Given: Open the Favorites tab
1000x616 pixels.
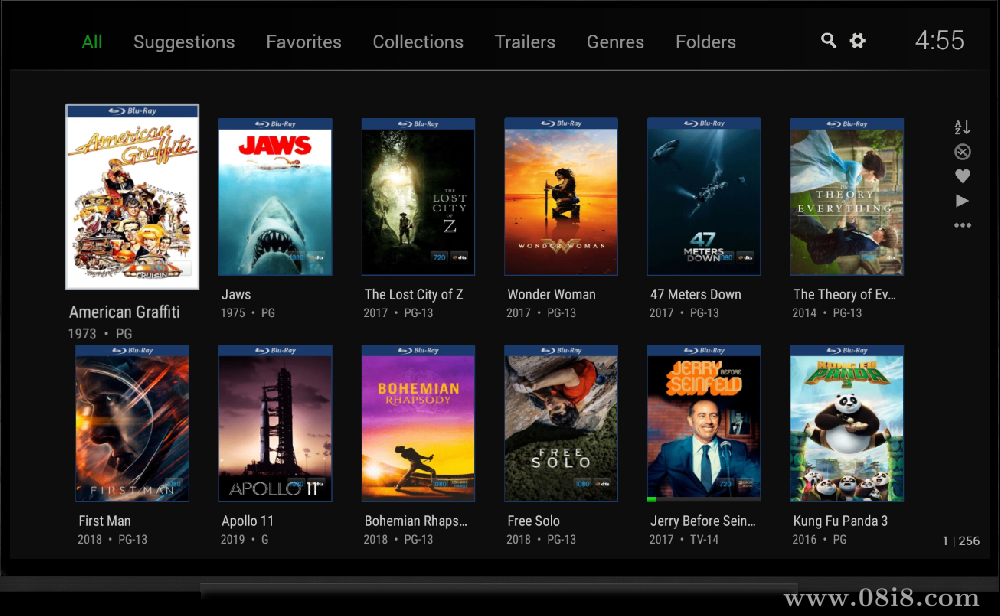Looking at the screenshot, I should pos(303,42).
